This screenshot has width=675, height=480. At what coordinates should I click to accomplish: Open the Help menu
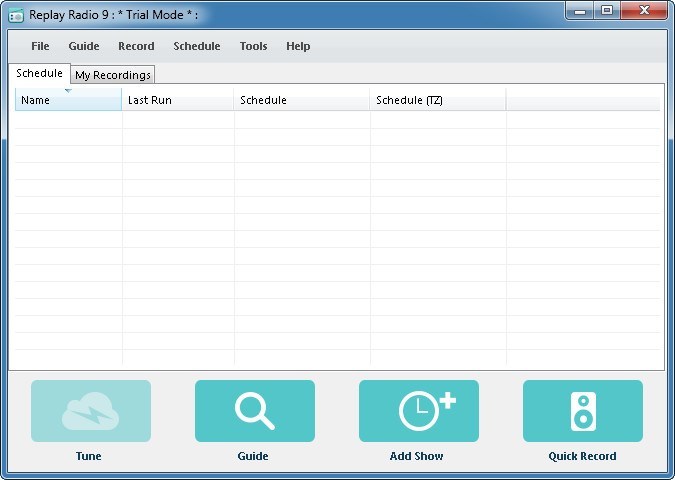coord(298,46)
